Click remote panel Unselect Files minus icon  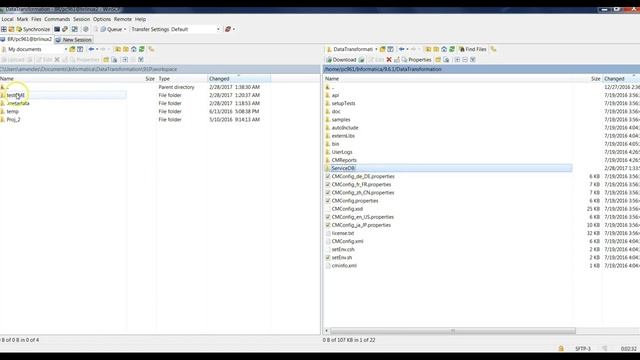pos(465,60)
